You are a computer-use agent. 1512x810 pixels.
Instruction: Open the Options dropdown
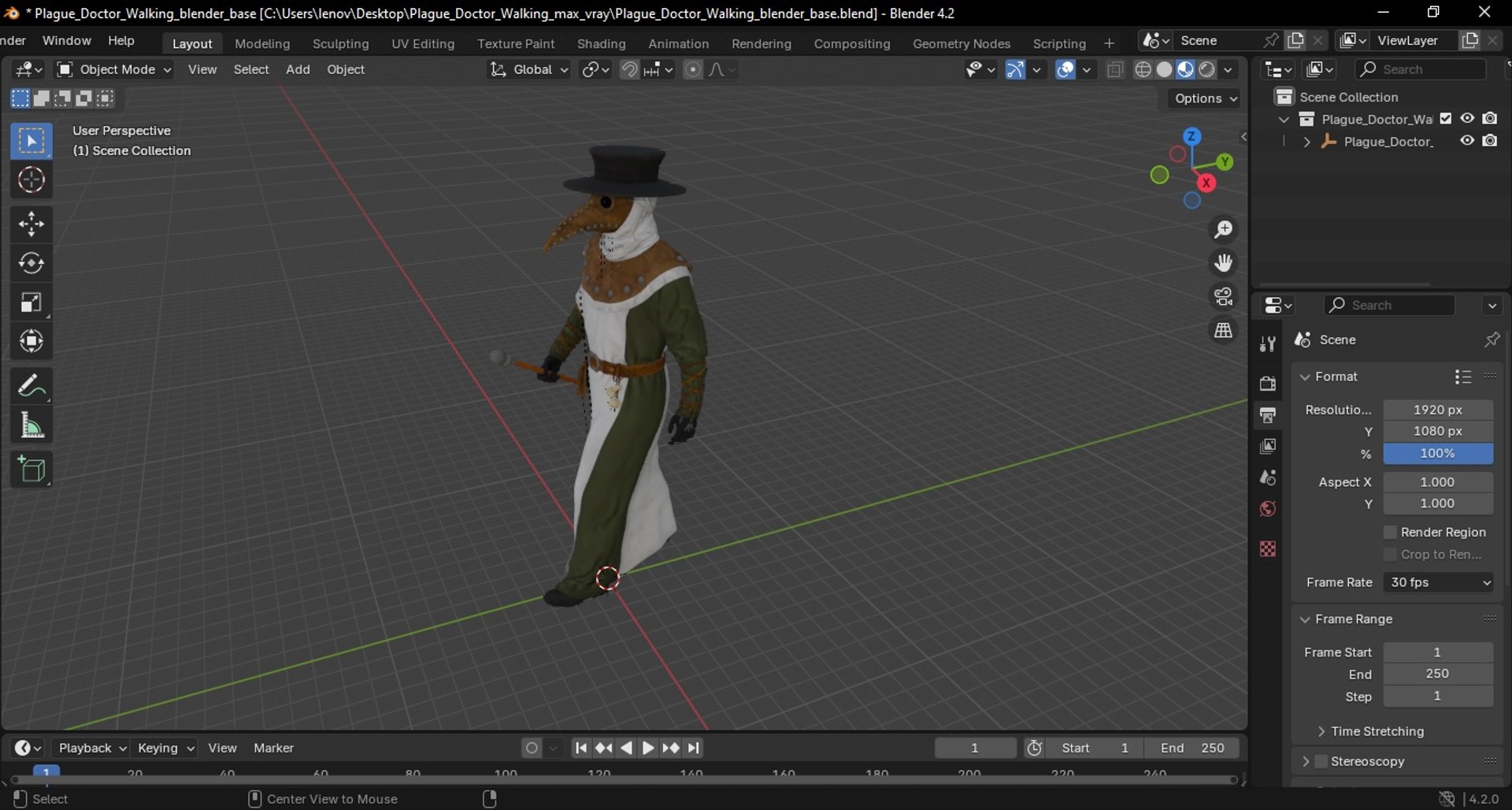1206,98
